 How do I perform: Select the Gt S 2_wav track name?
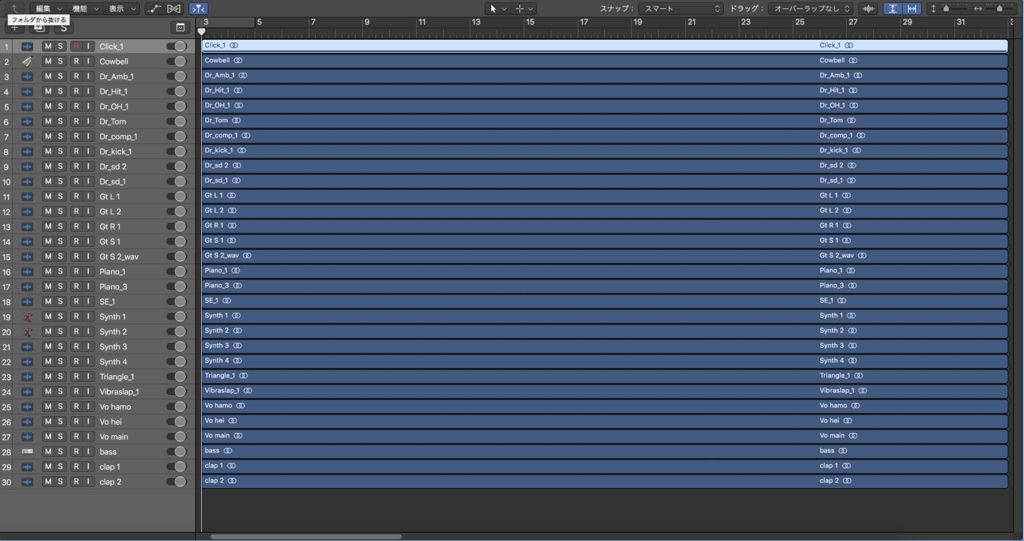(x=119, y=257)
